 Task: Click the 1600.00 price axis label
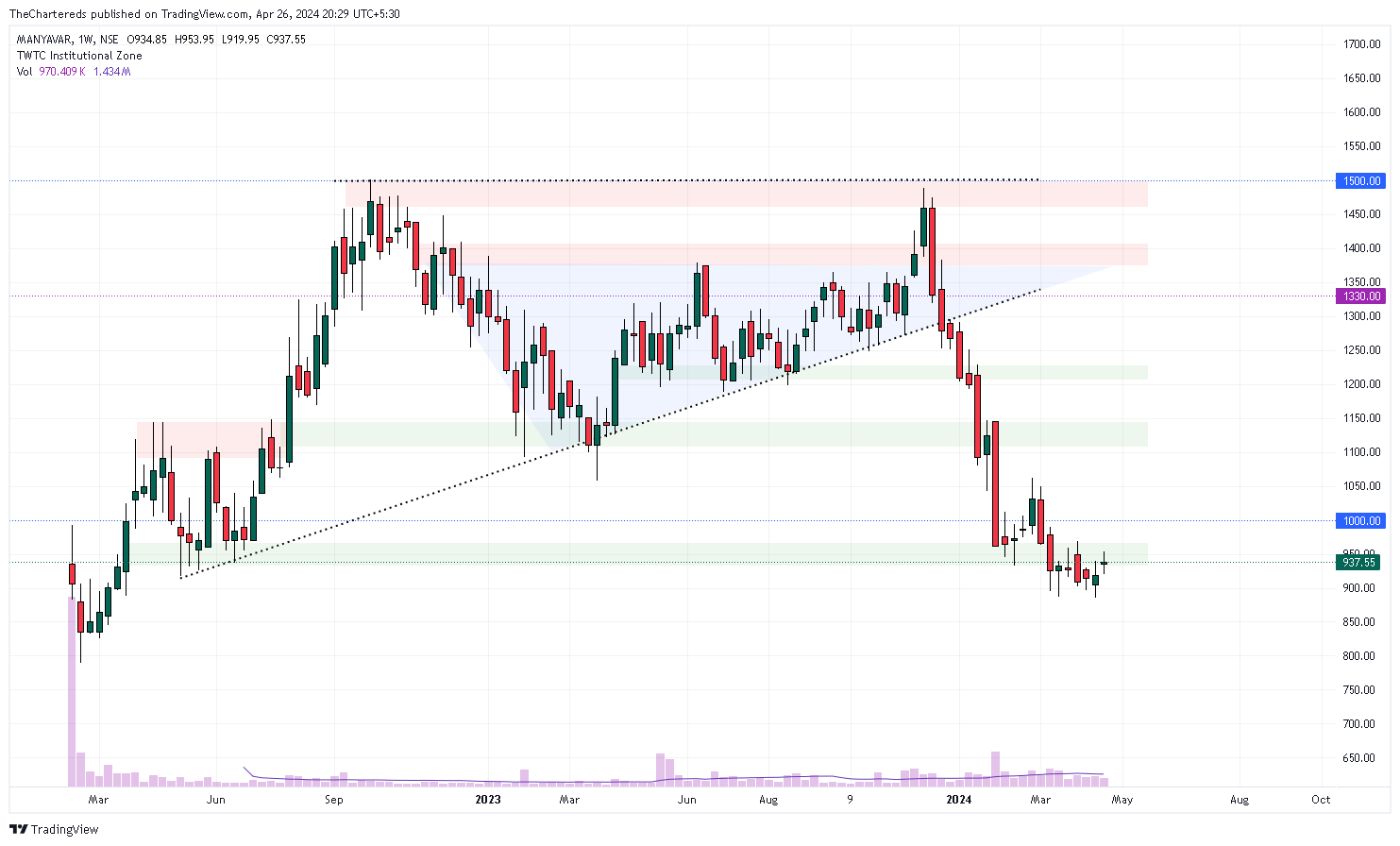tap(1362, 112)
